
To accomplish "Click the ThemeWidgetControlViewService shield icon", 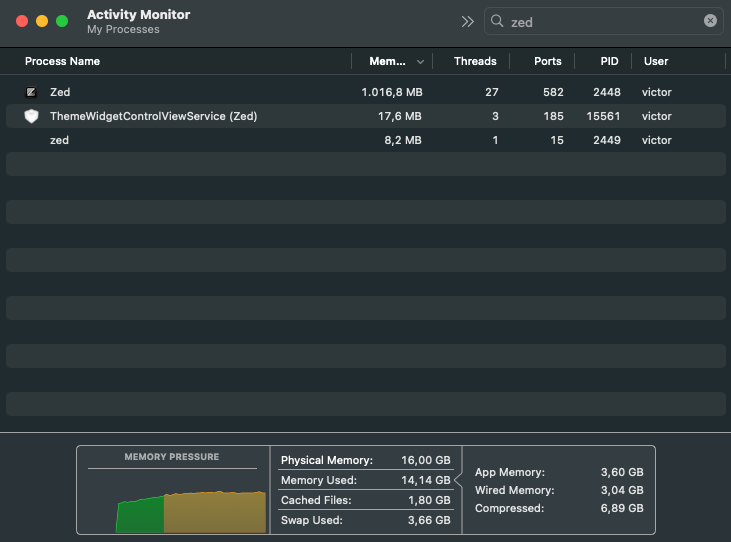I will [x=31, y=116].
